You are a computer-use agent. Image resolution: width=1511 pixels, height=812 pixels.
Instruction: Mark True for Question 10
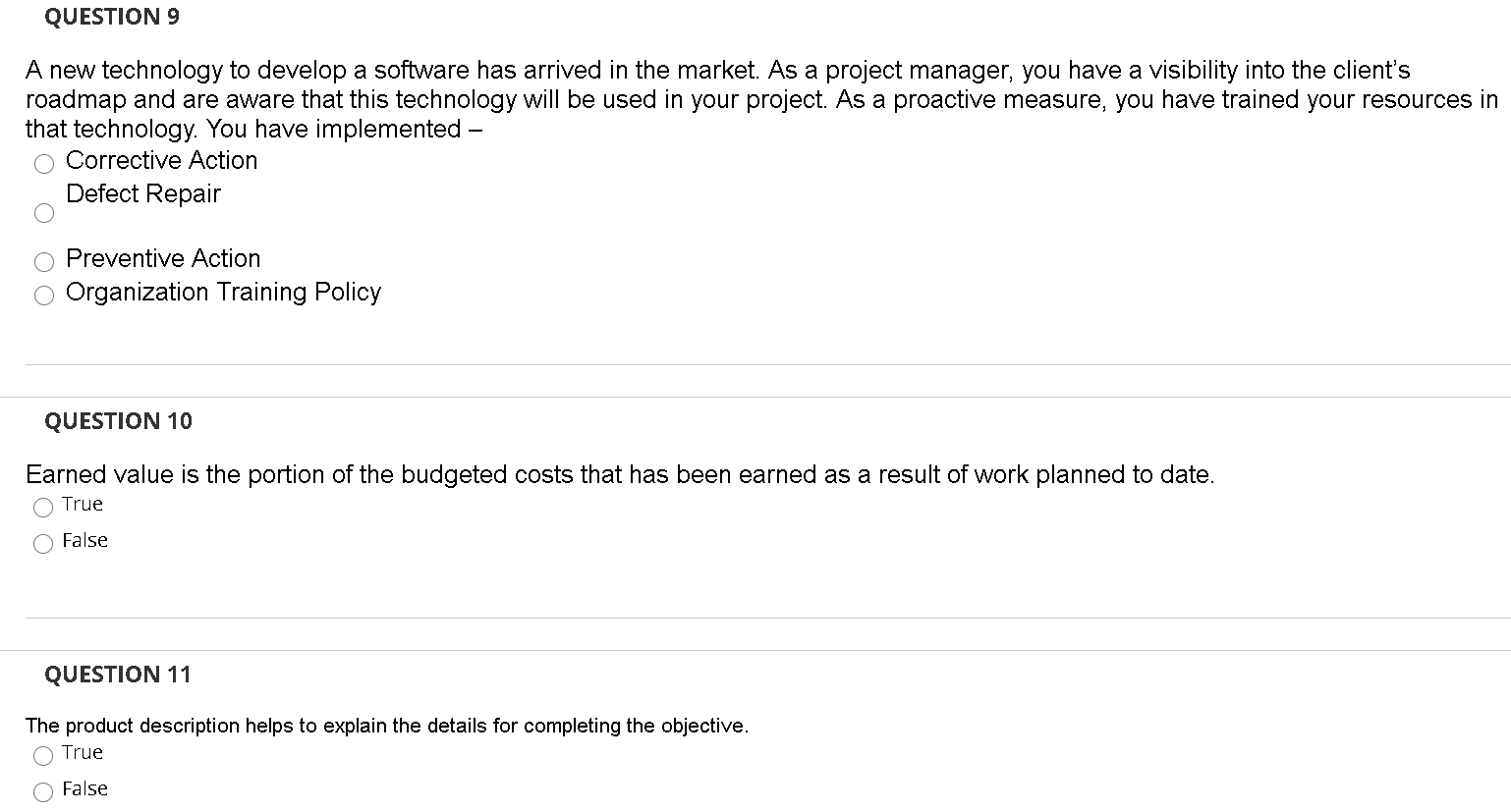point(42,508)
